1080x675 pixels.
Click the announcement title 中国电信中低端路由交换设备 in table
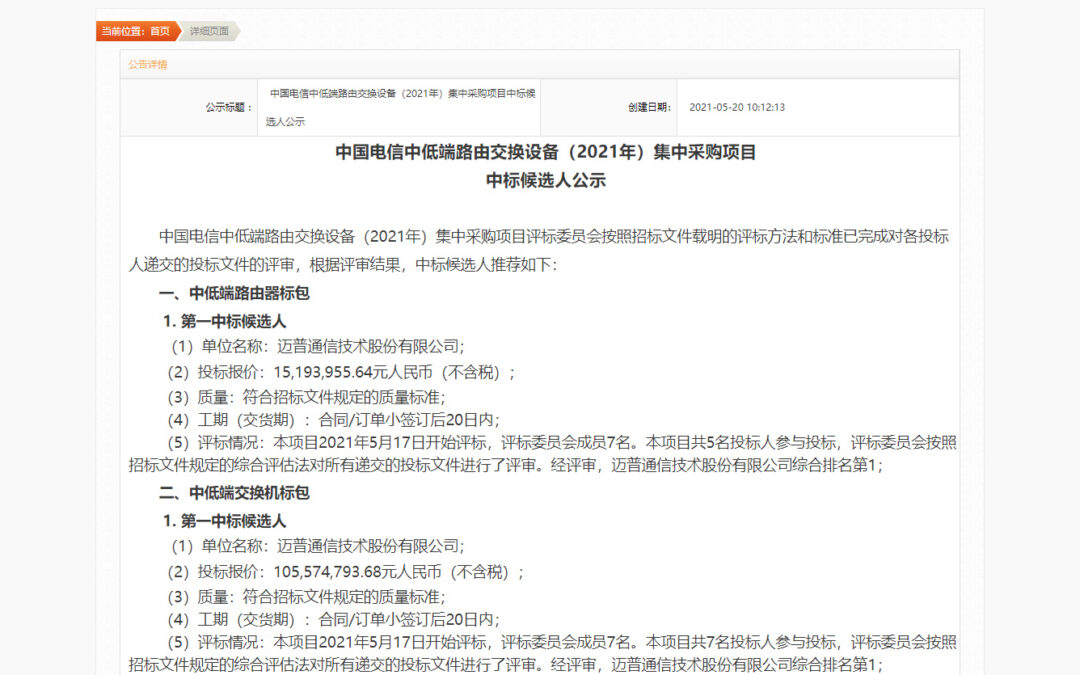tap(400, 107)
